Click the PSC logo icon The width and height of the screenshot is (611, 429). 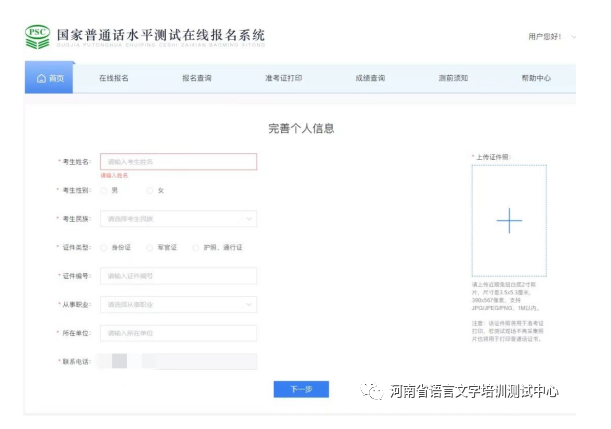pyautogui.click(x=37, y=37)
